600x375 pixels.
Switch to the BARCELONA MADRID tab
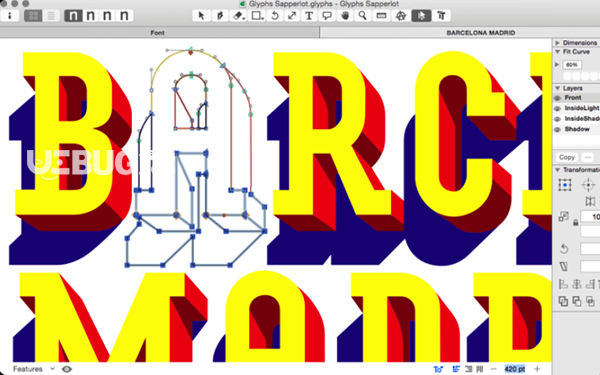481,33
